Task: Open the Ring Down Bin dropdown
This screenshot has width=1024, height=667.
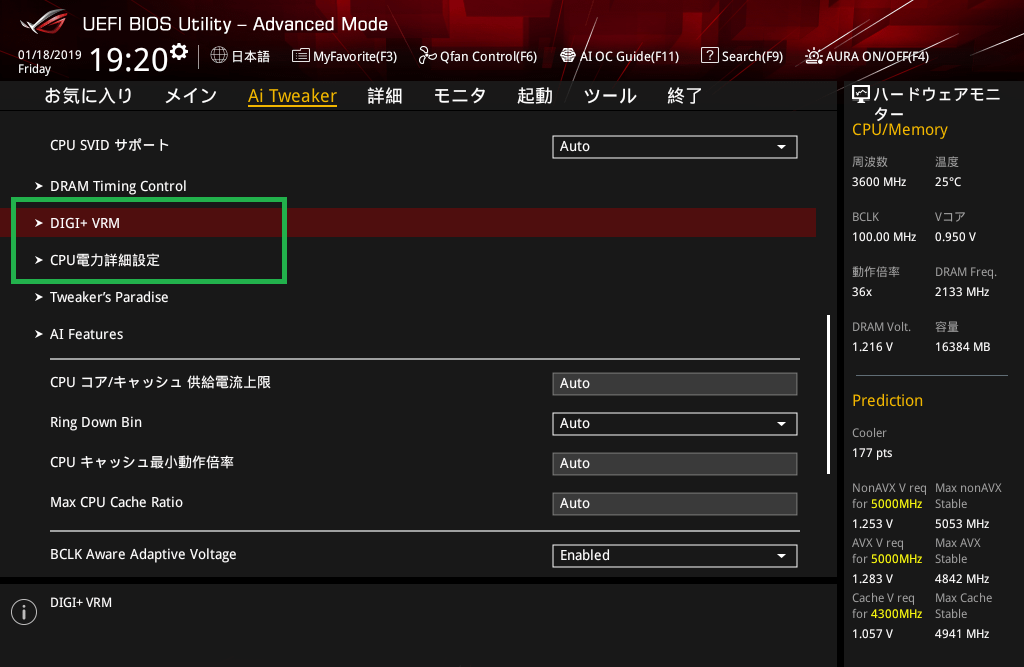Action: [675, 423]
